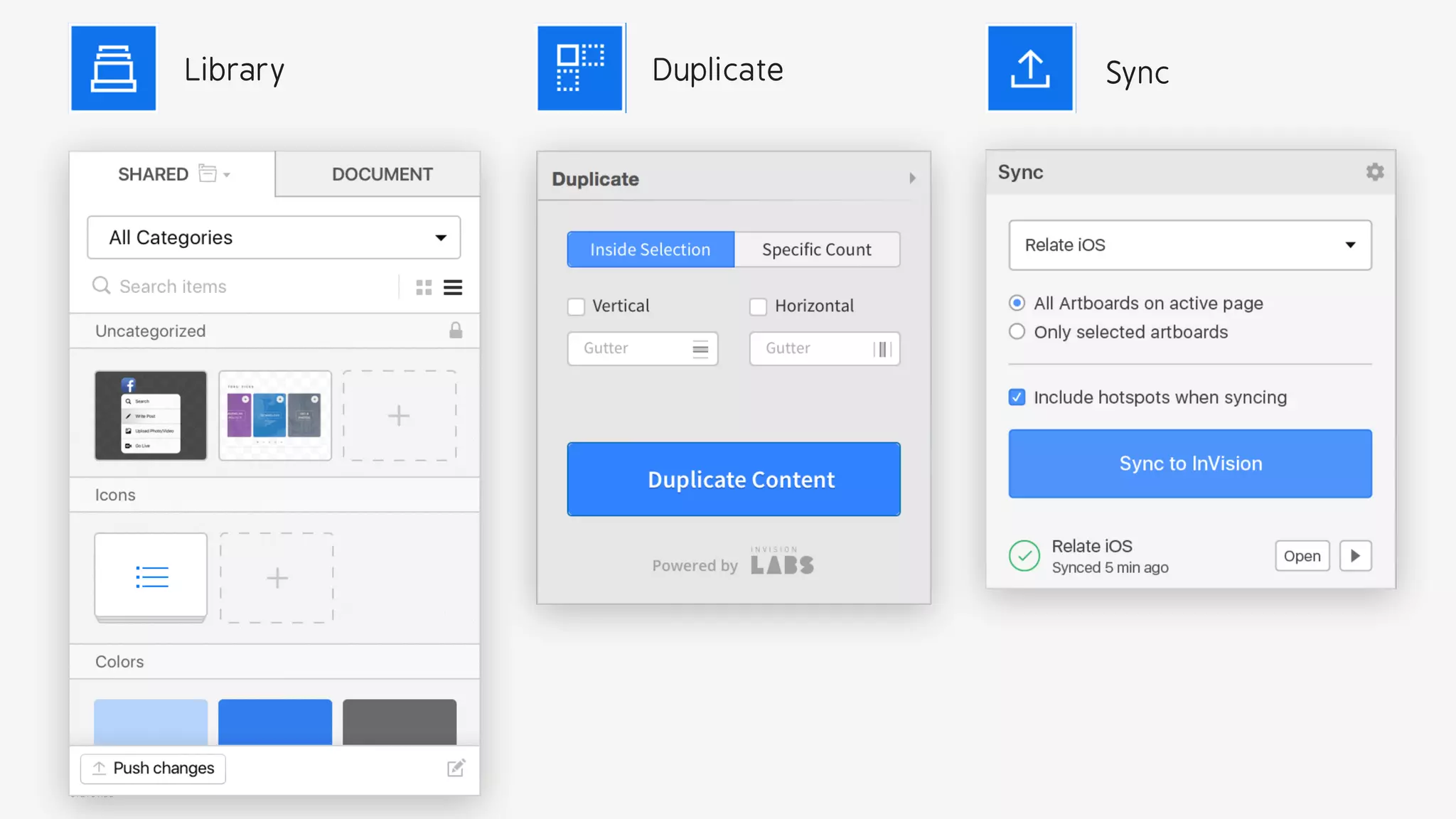Expand the Duplicate panel arrow
1456x819 pixels.
(x=912, y=178)
